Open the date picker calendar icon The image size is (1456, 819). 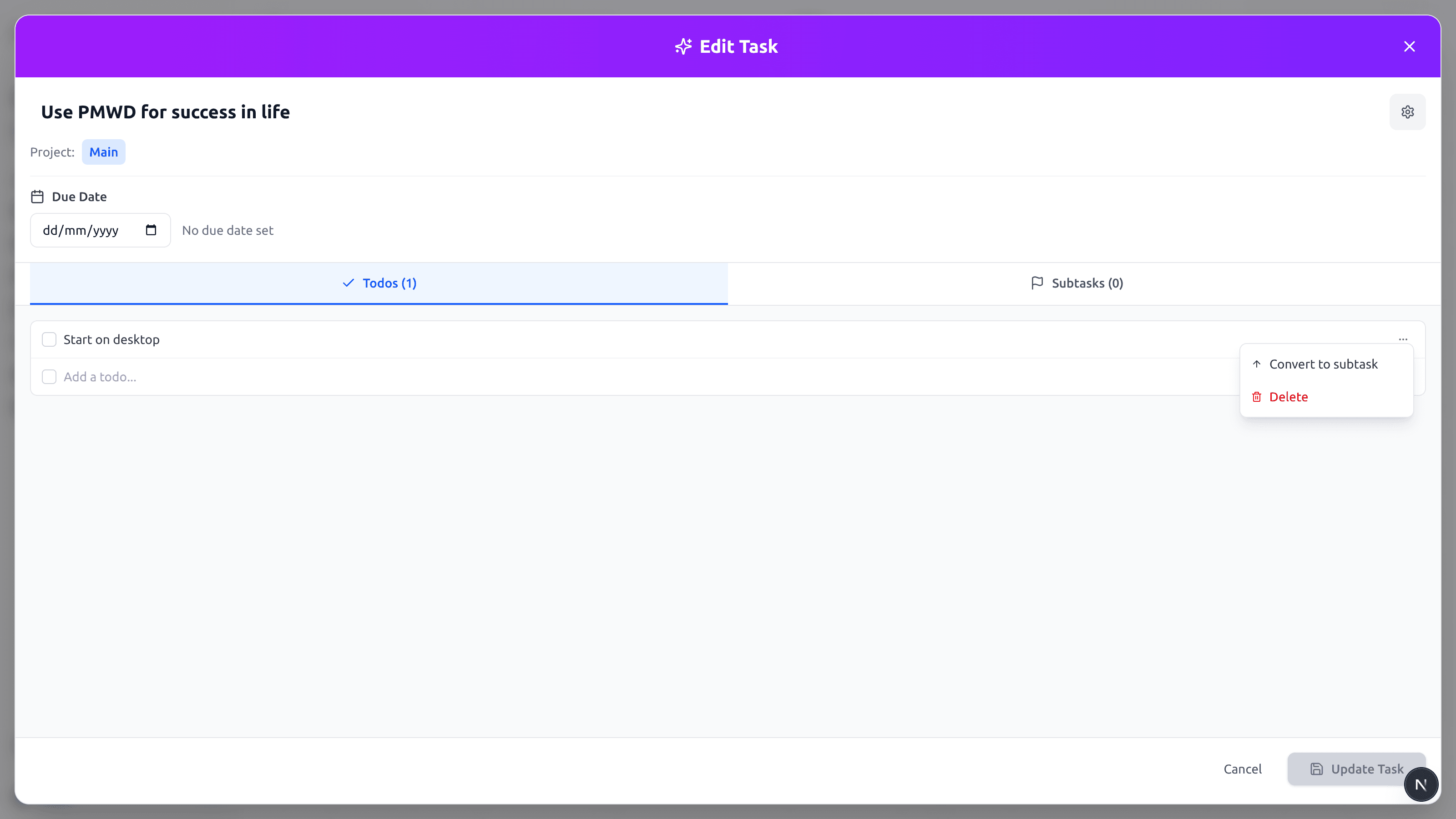(151, 230)
